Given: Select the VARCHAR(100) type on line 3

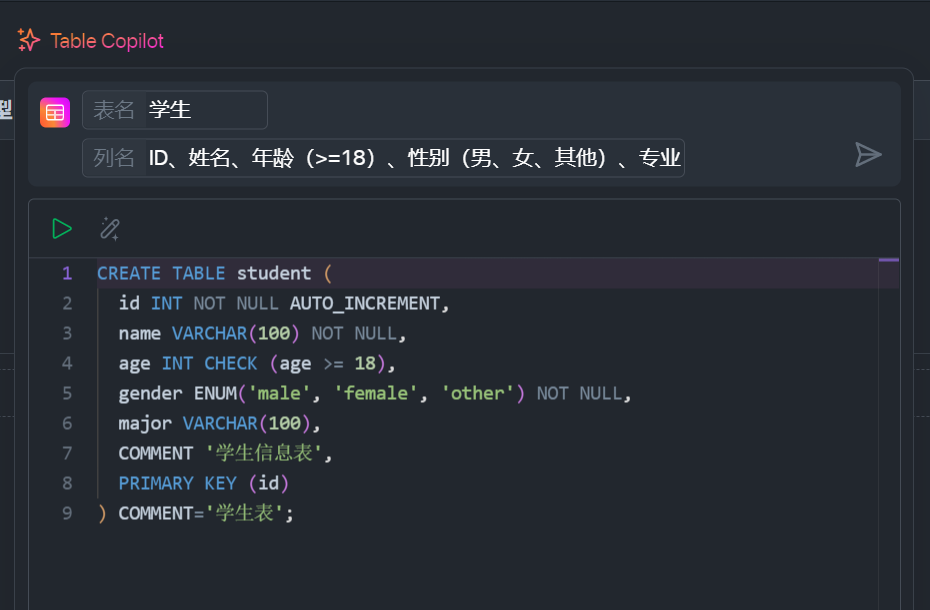Looking at the screenshot, I should pos(237,333).
